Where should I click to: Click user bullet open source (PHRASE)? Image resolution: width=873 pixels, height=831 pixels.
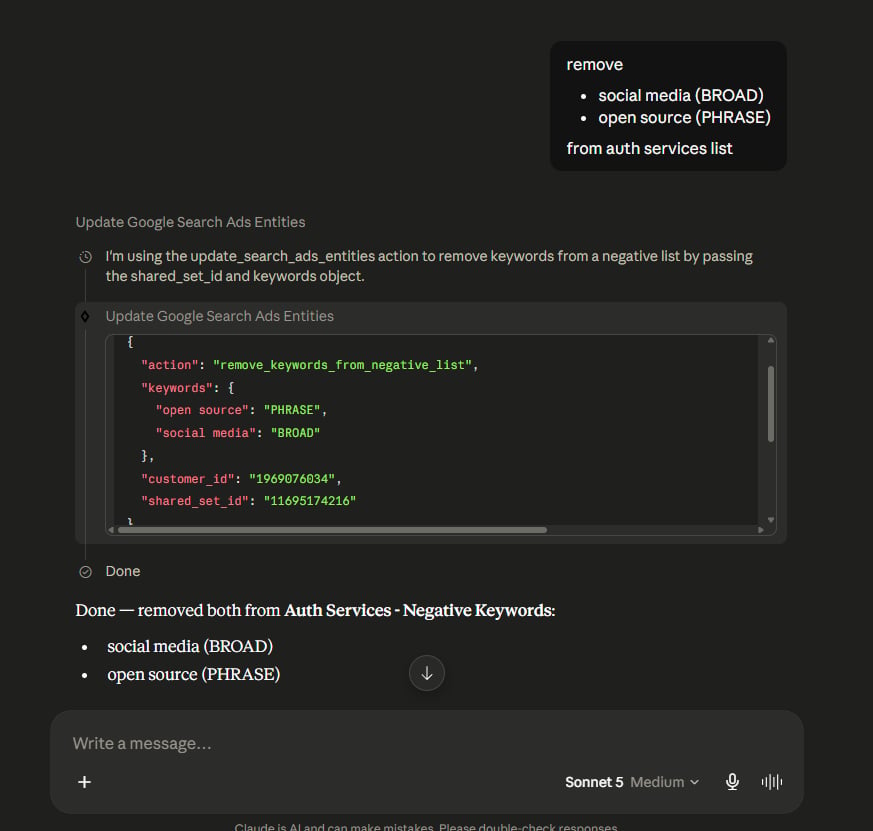(x=684, y=118)
